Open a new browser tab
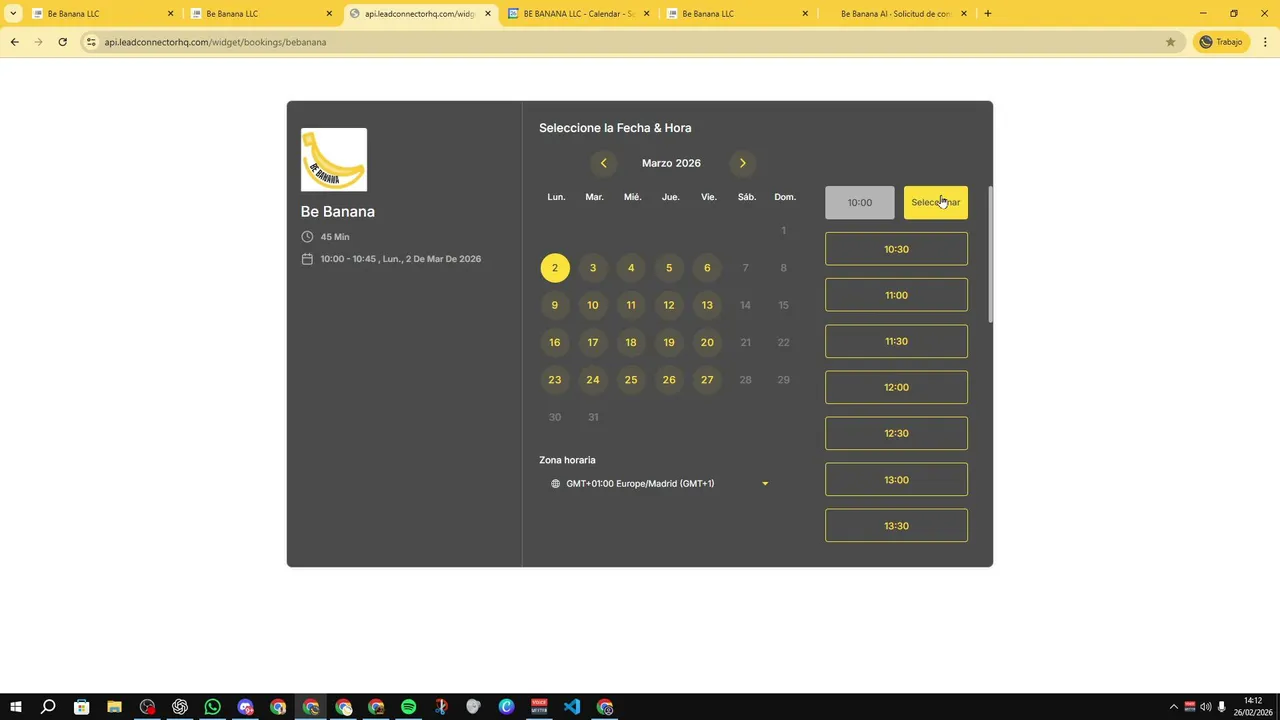Screen dimensions: 1280x720 (x=988, y=14)
